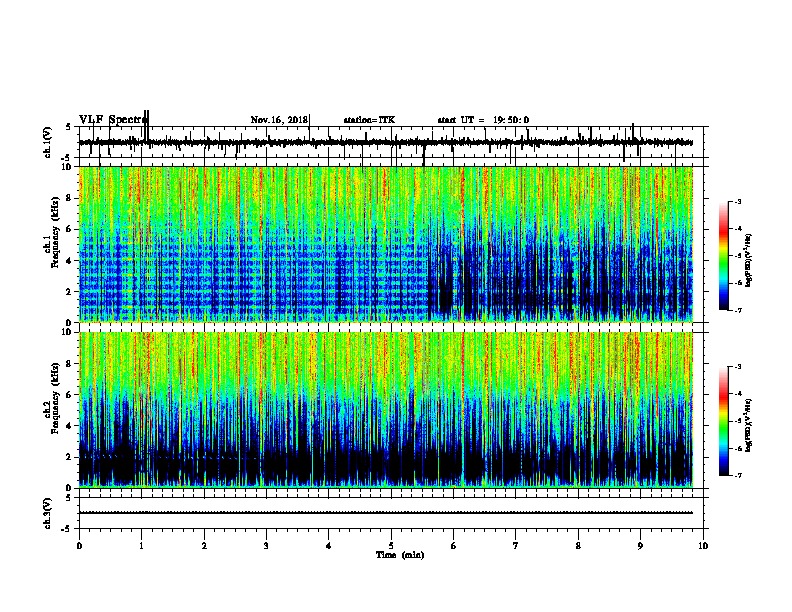Click the 'ch.1(V)' waveform axis label
Screen dimensions: 792x612
(x=47, y=142)
